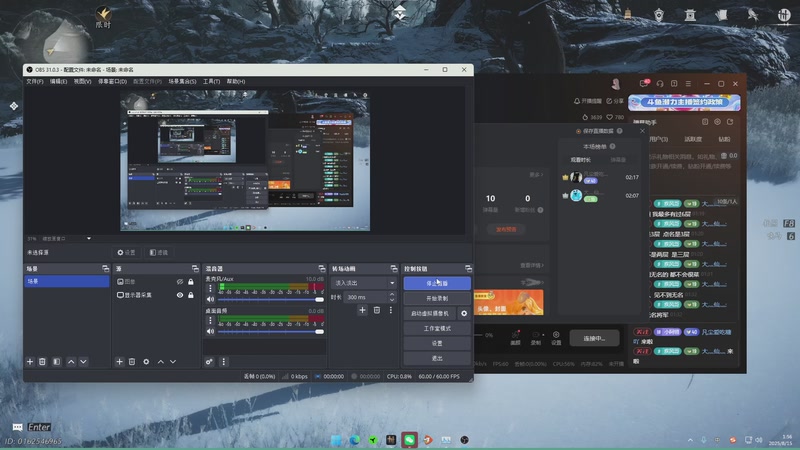Add a new scene with the plus icon in the OBS Scenes panel
Image resolution: width=800 pixels, height=450 pixels.
pyautogui.click(x=30, y=361)
